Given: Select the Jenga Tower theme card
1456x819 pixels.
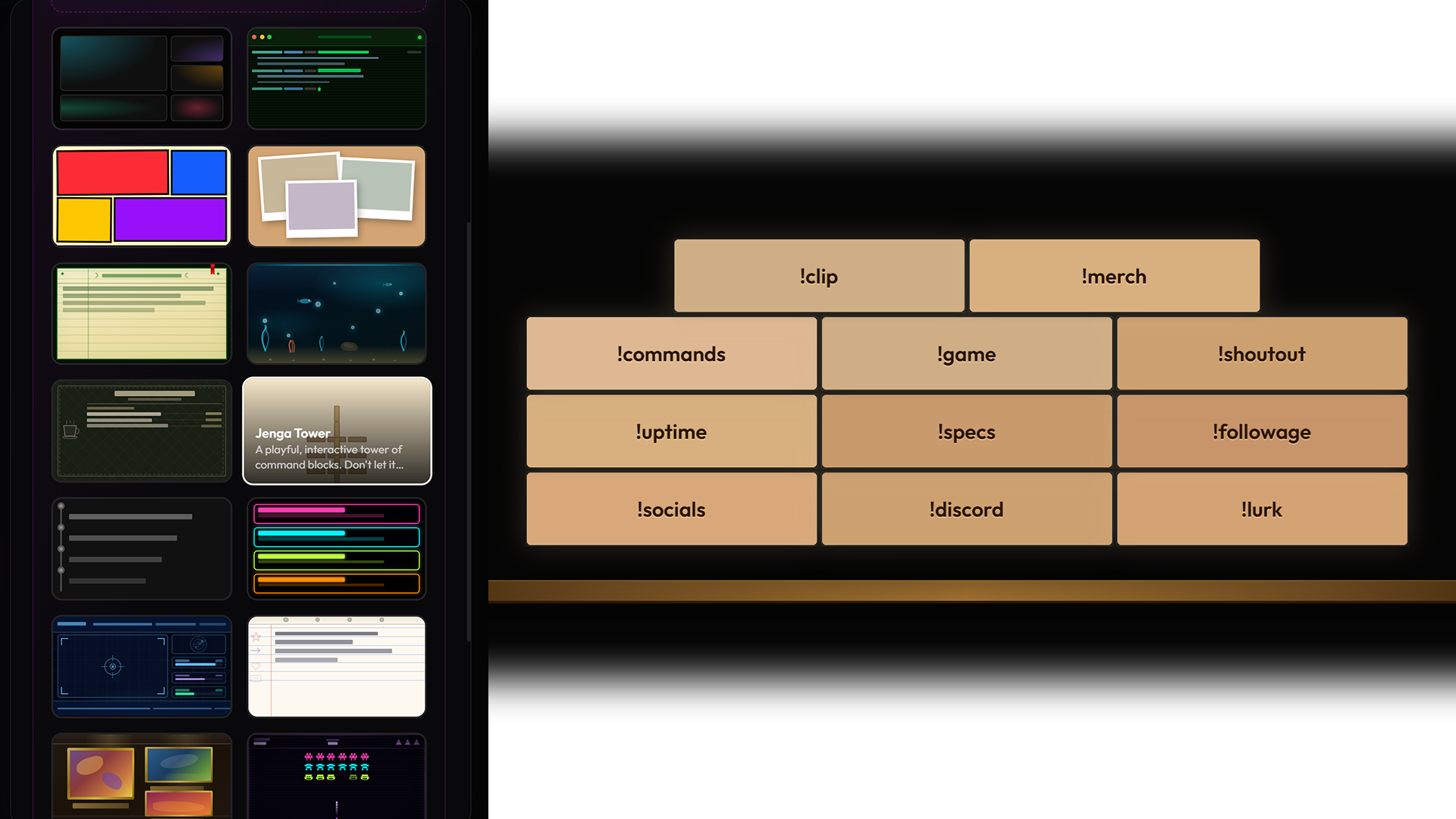Looking at the screenshot, I should [337, 431].
